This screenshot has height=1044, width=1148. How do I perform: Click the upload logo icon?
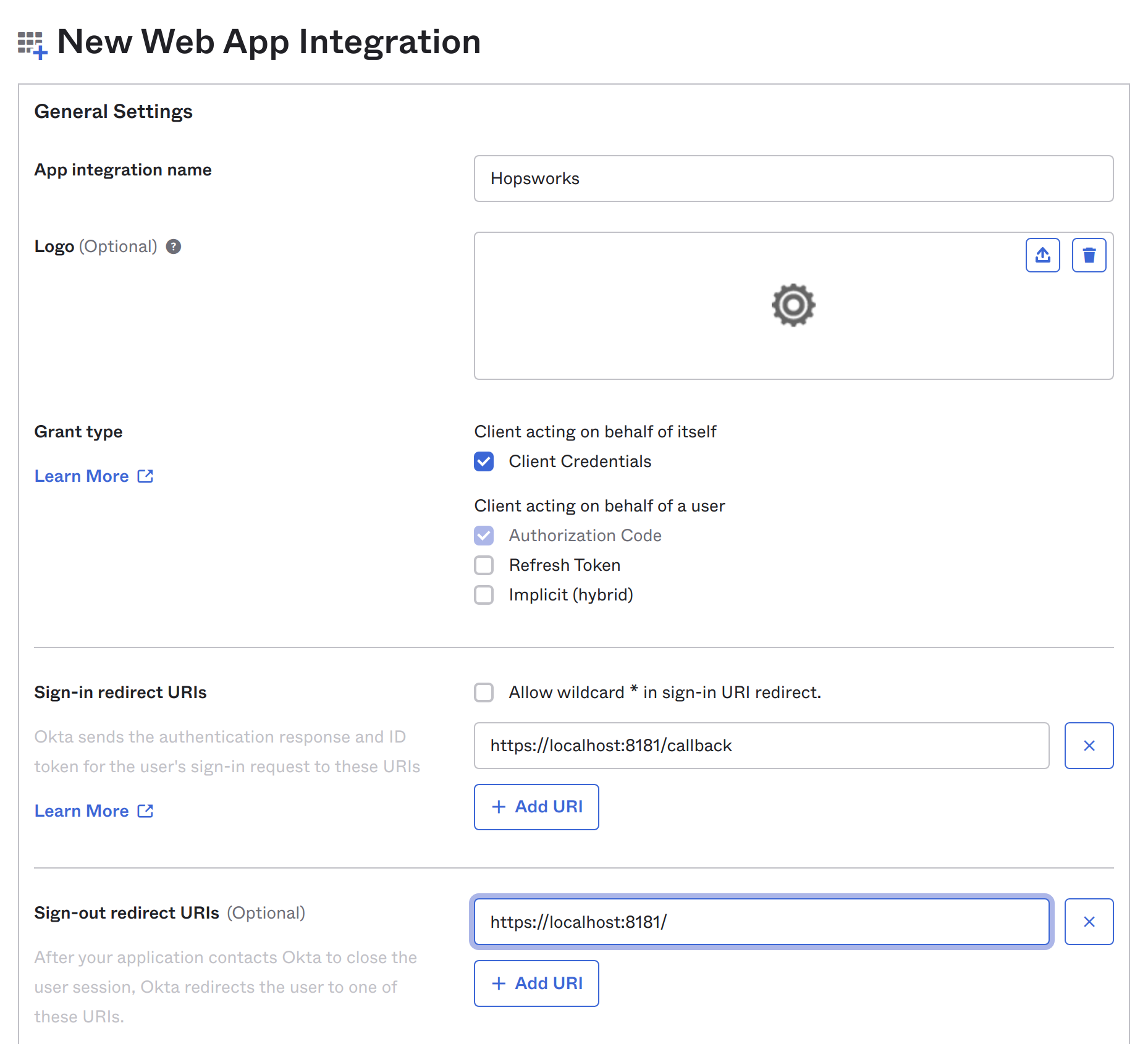(1042, 255)
